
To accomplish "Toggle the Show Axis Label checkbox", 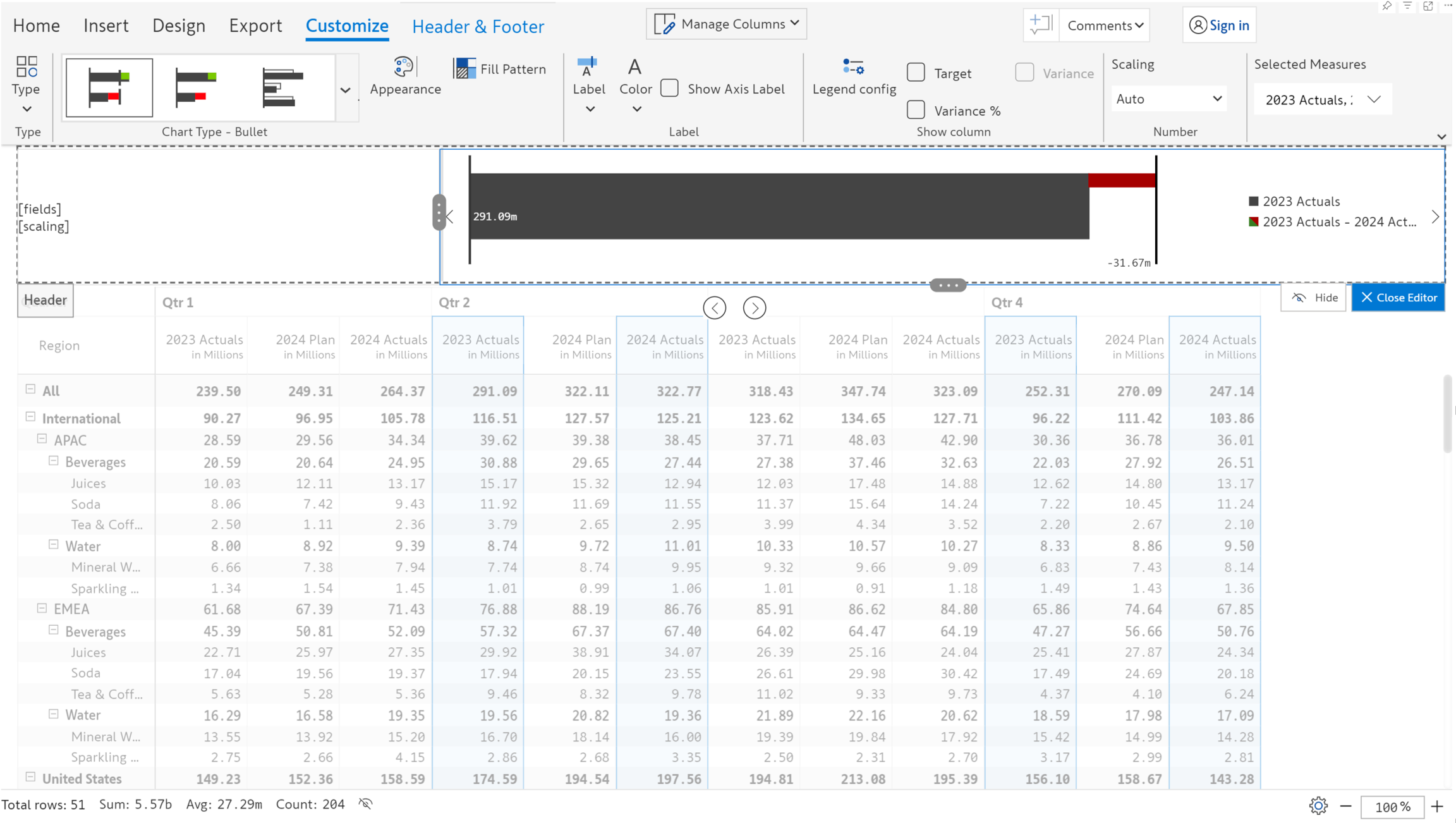I will pyautogui.click(x=669, y=88).
